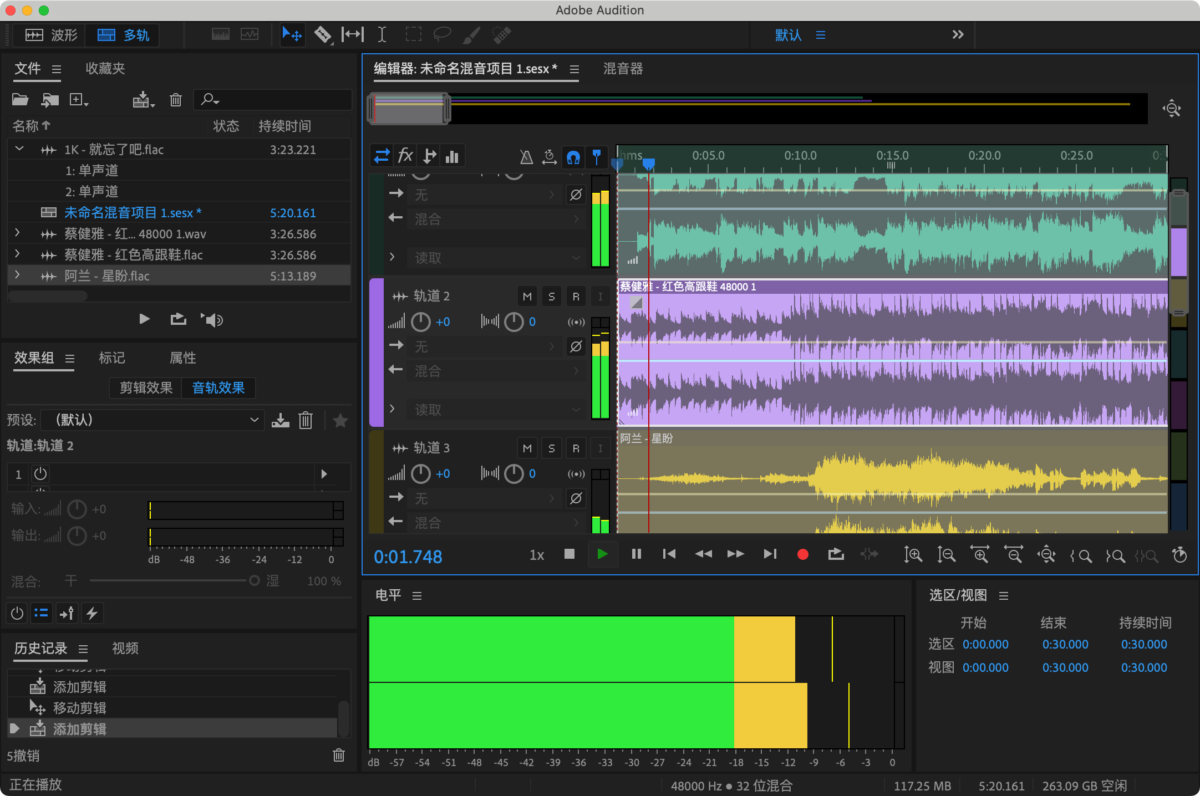Image resolution: width=1200 pixels, height=796 pixels.
Task: Open 轨道 2 automation mode dropdown 读取
Action: click(498, 410)
